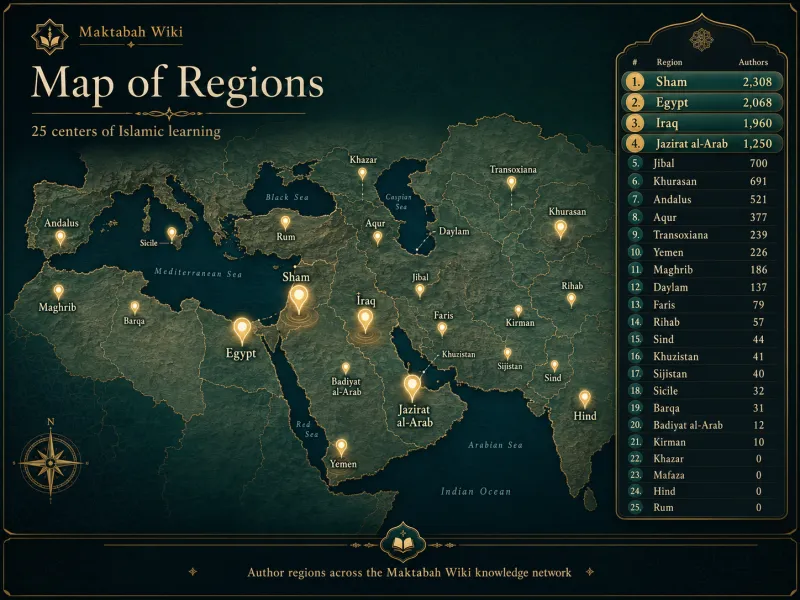800x600 pixels.
Task: Click the Badiyat al-Arab list row
Action: pos(702,425)
